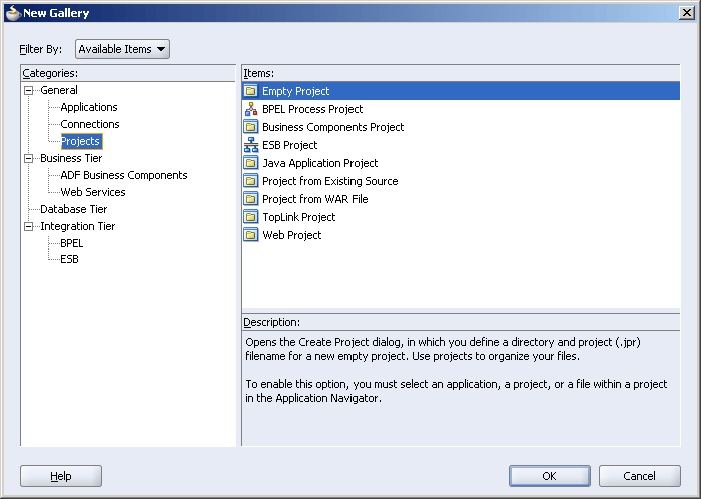Choose Java Application Project item

[320, 163]
